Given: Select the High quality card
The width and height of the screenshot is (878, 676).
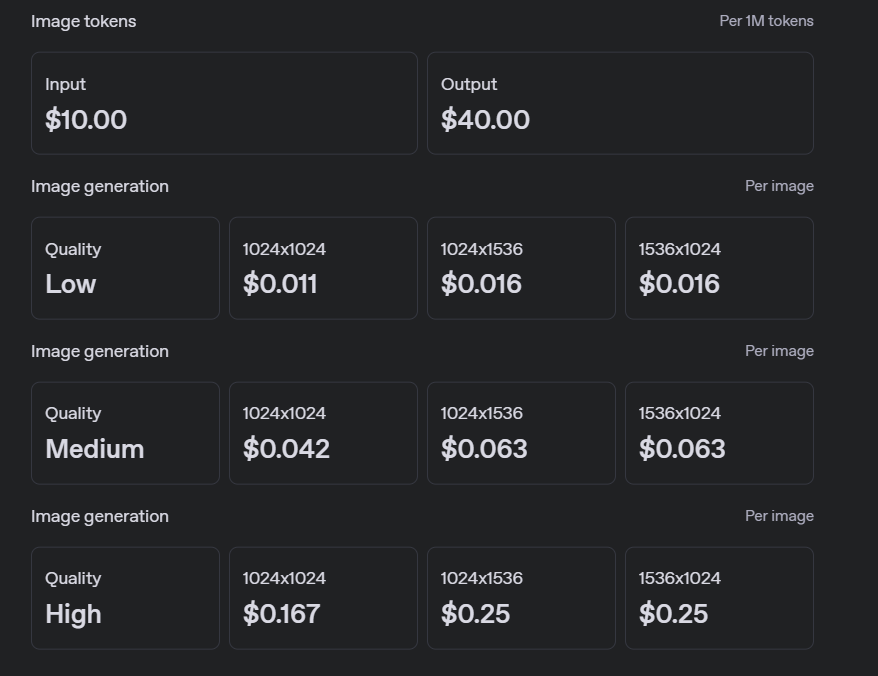Looking at the screenshot, I should coord(125,598).
